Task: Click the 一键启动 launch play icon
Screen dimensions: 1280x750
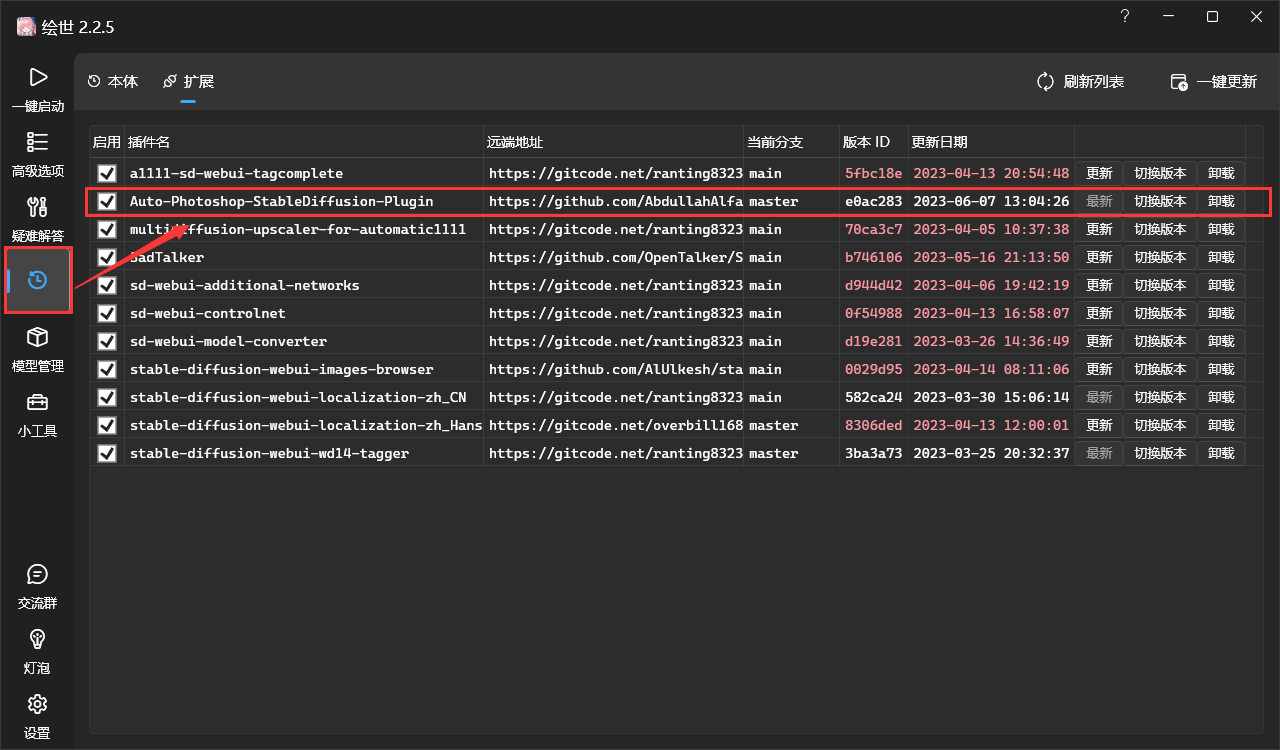Action: coord(37,77)
